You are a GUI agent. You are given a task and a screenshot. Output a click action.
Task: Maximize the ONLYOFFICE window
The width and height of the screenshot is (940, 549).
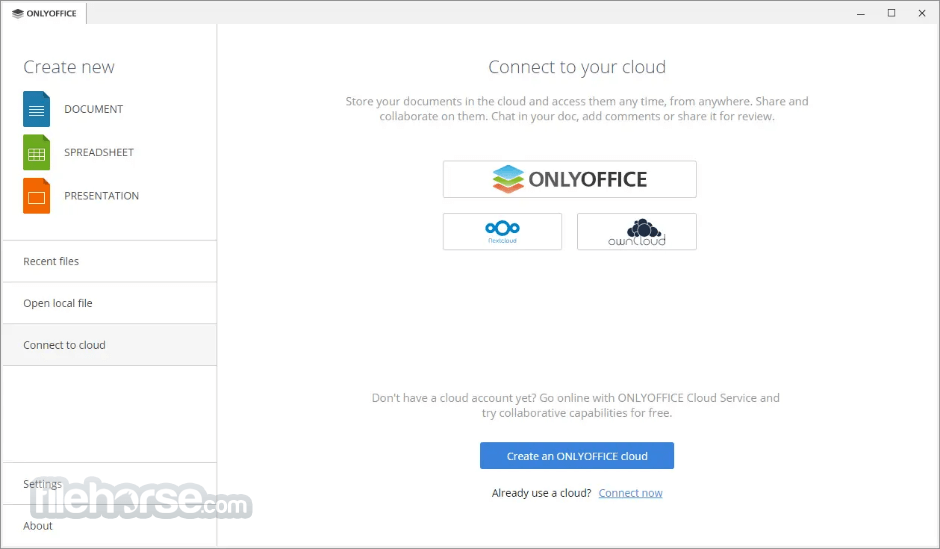(891, 13)
